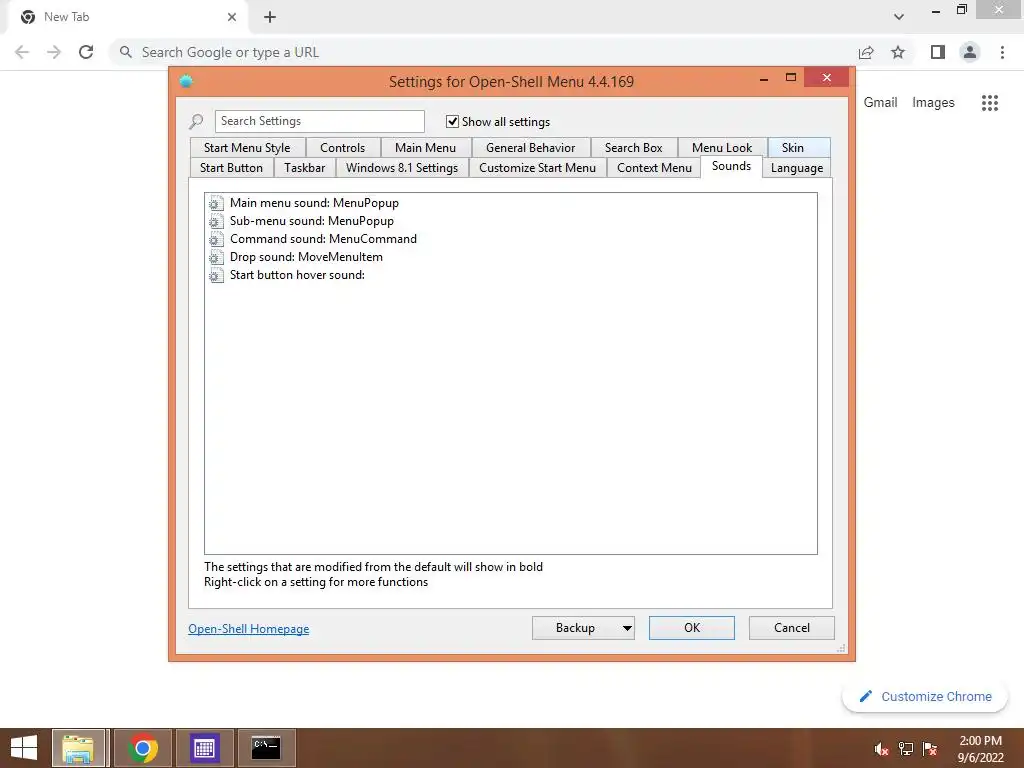Open the Command Prompt taskbar icon

[x=266, y=748]
